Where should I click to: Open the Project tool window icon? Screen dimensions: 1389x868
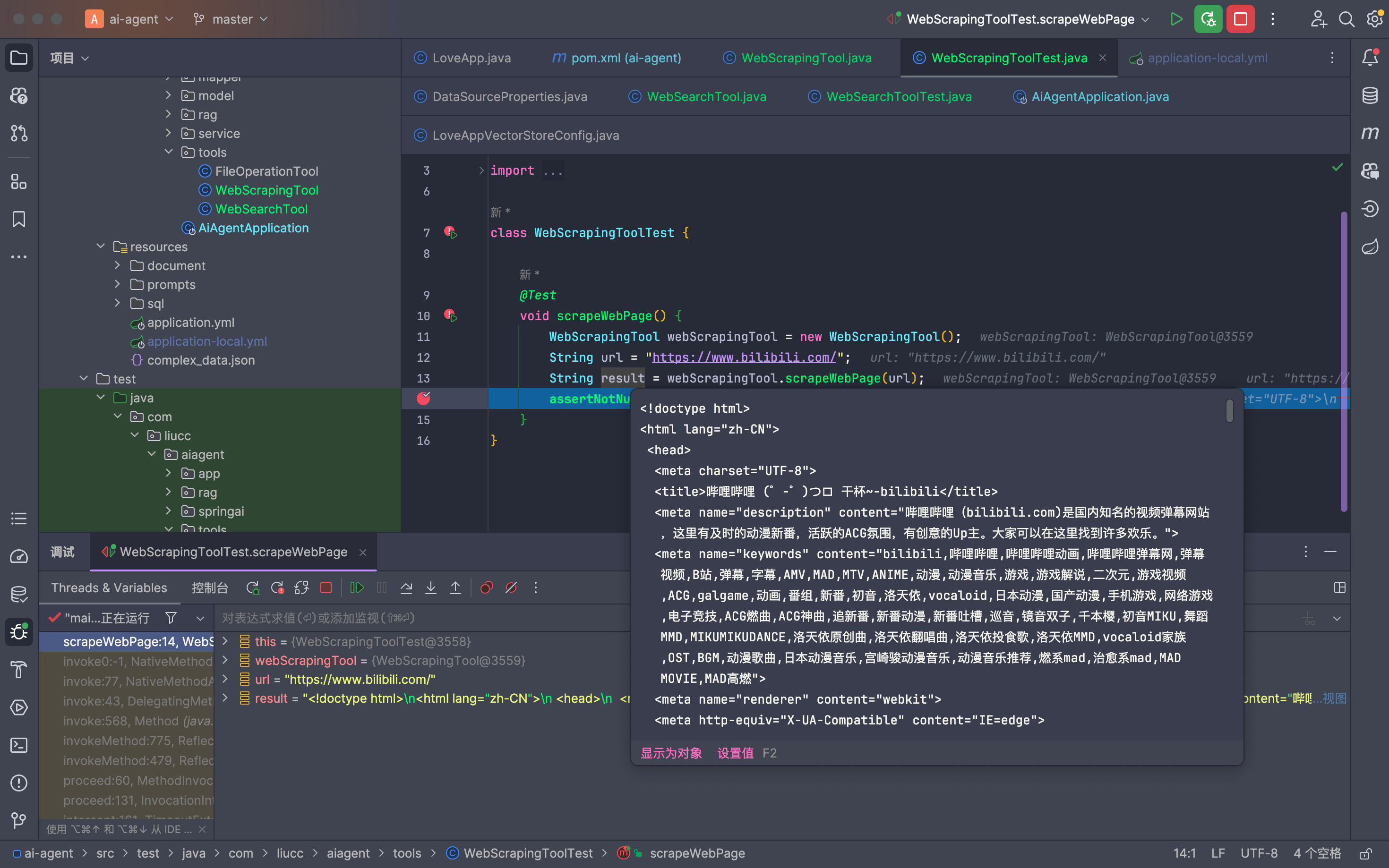19,58
